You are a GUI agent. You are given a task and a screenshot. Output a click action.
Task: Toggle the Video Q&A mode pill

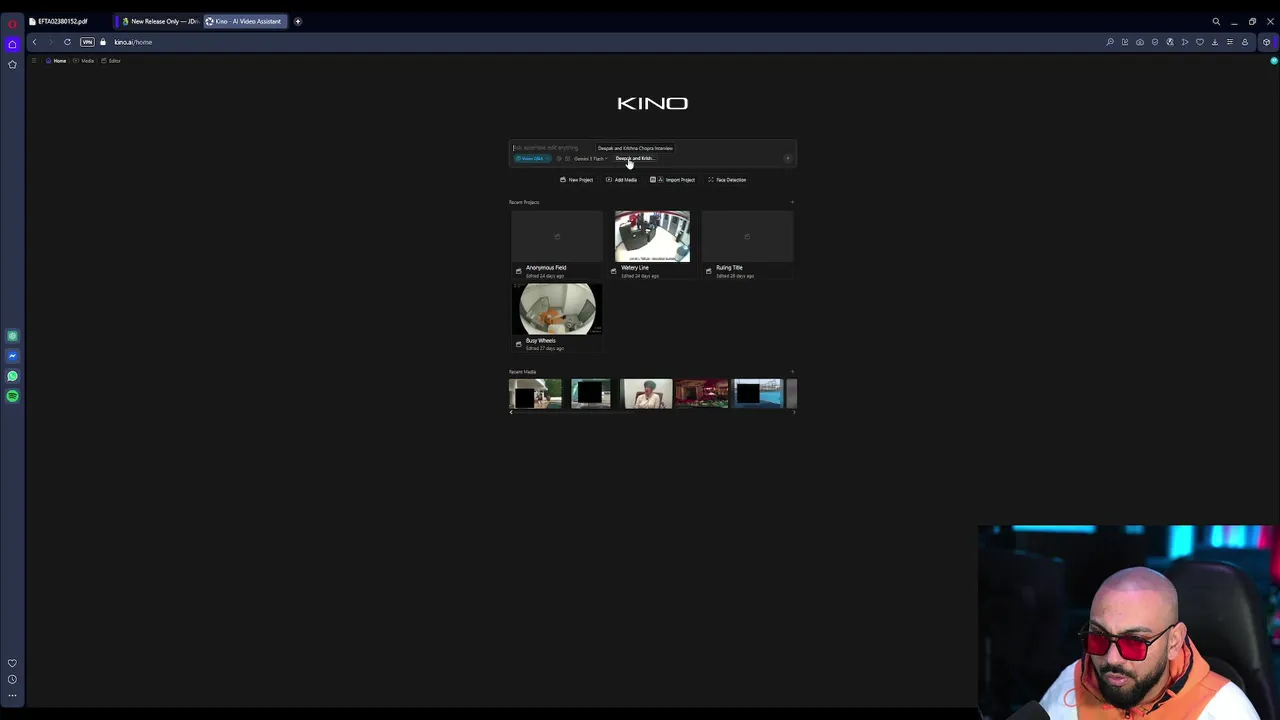tap(531, 159)
